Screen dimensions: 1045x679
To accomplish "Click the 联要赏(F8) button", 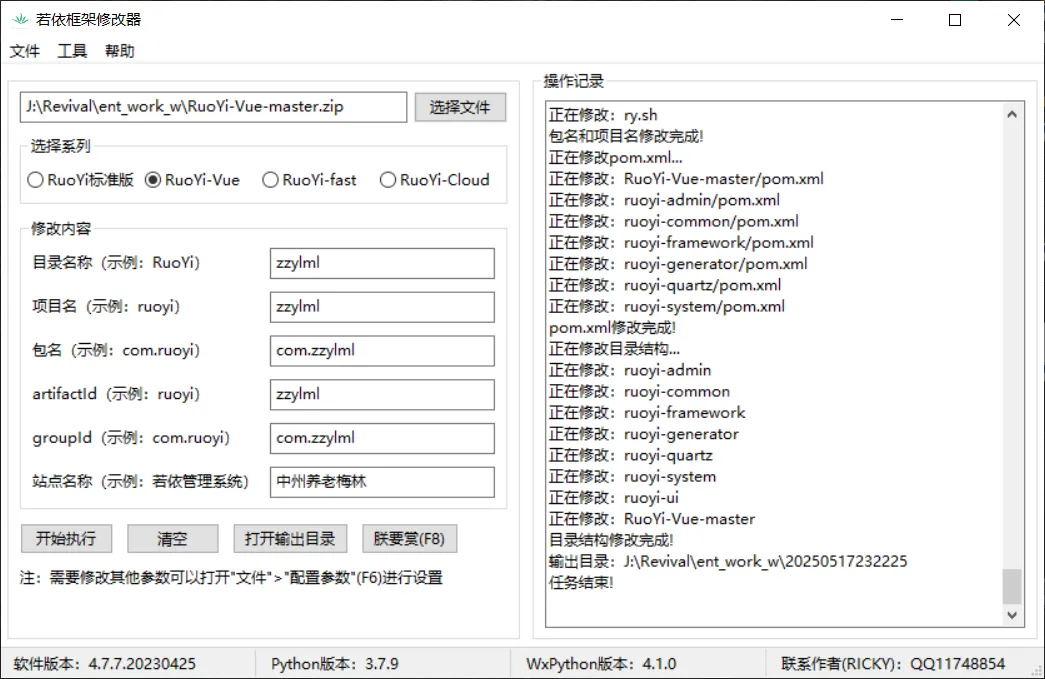I will pyautogui.click(x=409, y=539).
